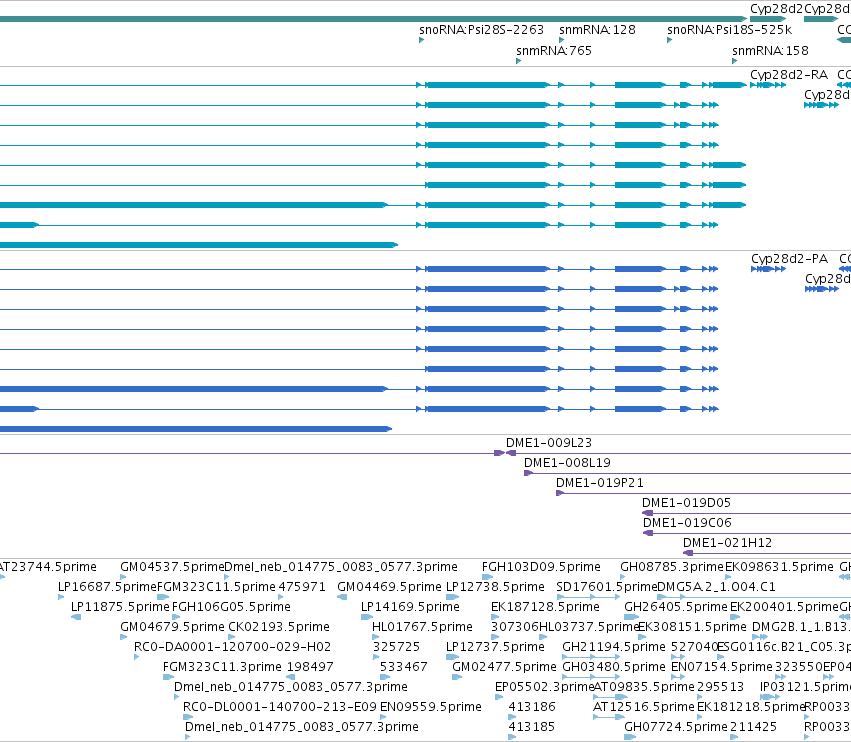Click the Cyp28d2-PA CDS label
Screen dimensions: 851x742
click(x=789, y=259)
